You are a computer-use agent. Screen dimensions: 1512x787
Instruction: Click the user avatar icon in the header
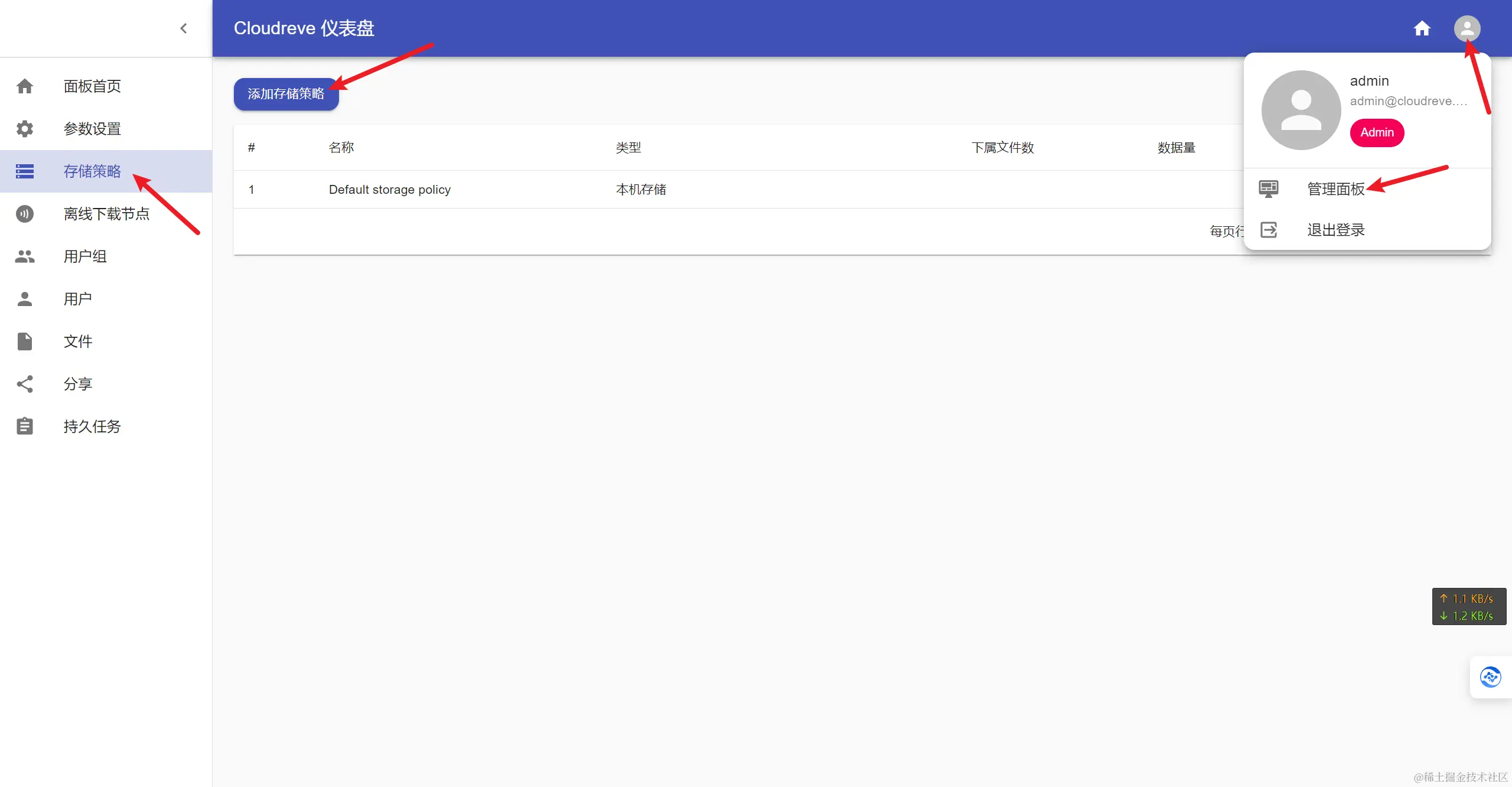1467,28
